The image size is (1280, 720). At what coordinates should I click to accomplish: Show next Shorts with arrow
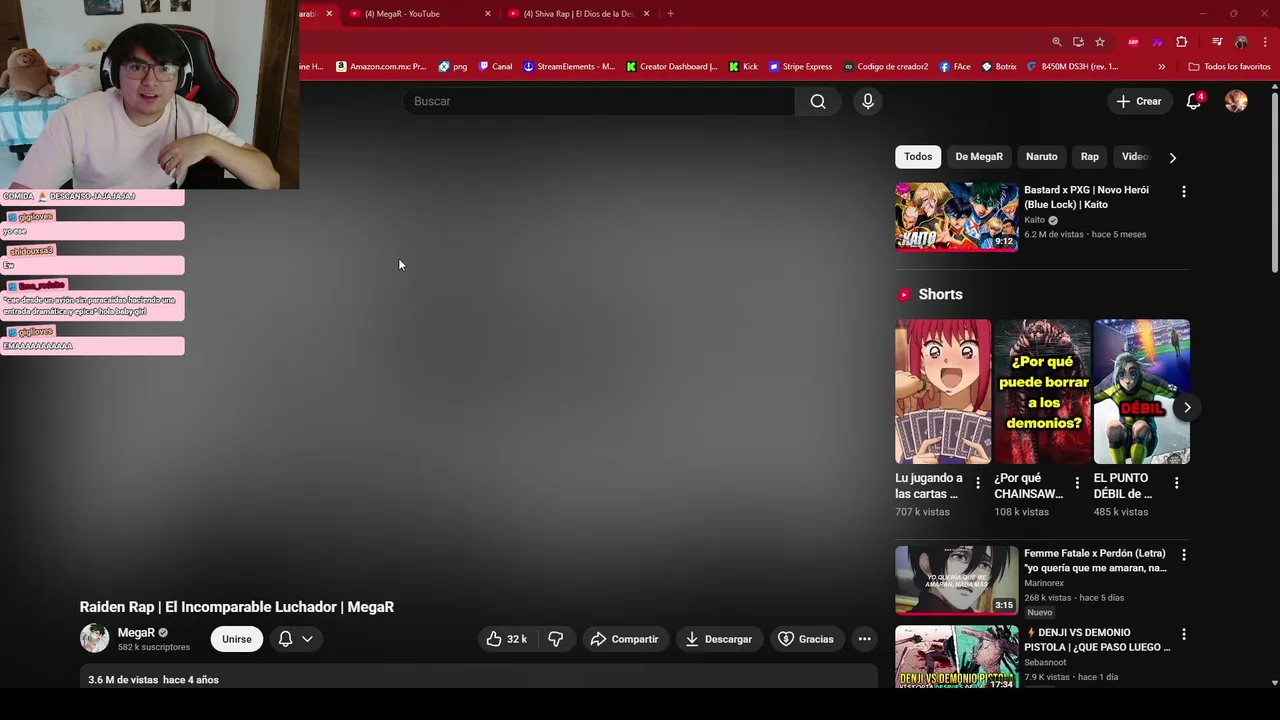click(x=1187, y=407)
